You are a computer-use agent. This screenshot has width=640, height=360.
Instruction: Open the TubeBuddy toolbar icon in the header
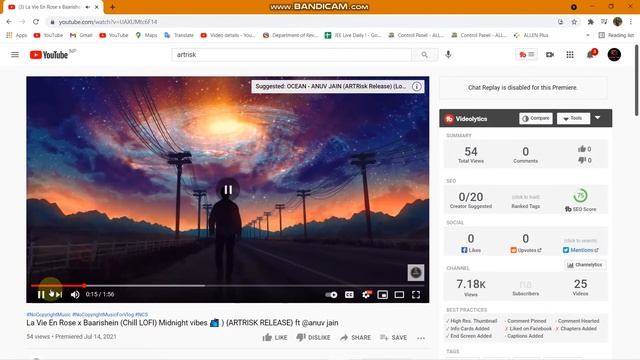(526, 54)
